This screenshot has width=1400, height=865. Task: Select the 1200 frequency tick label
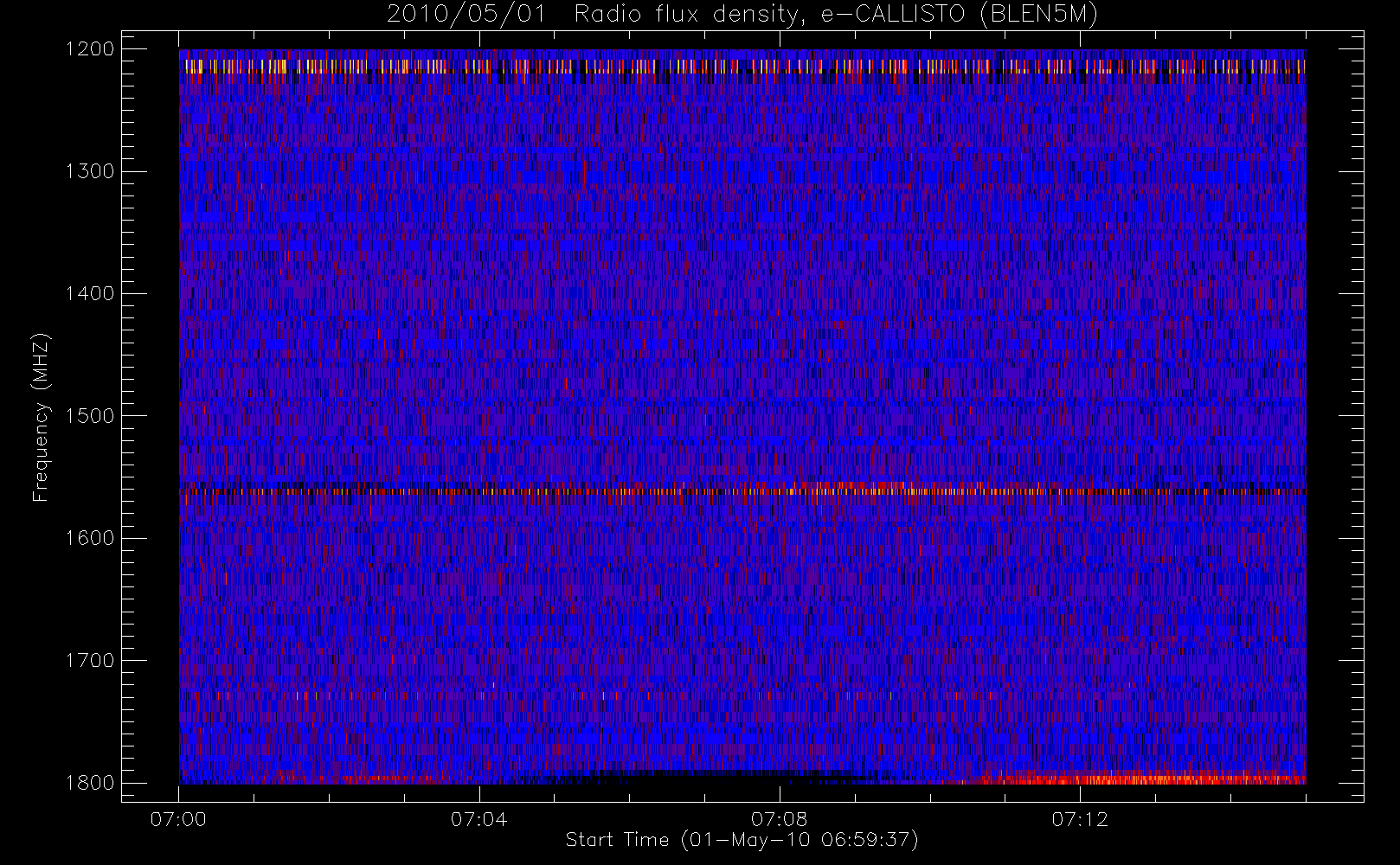[x=90, y=49]
